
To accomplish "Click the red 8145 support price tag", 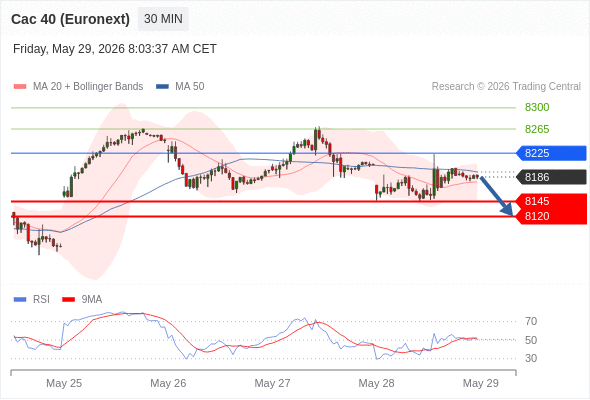I will (551, 201).
